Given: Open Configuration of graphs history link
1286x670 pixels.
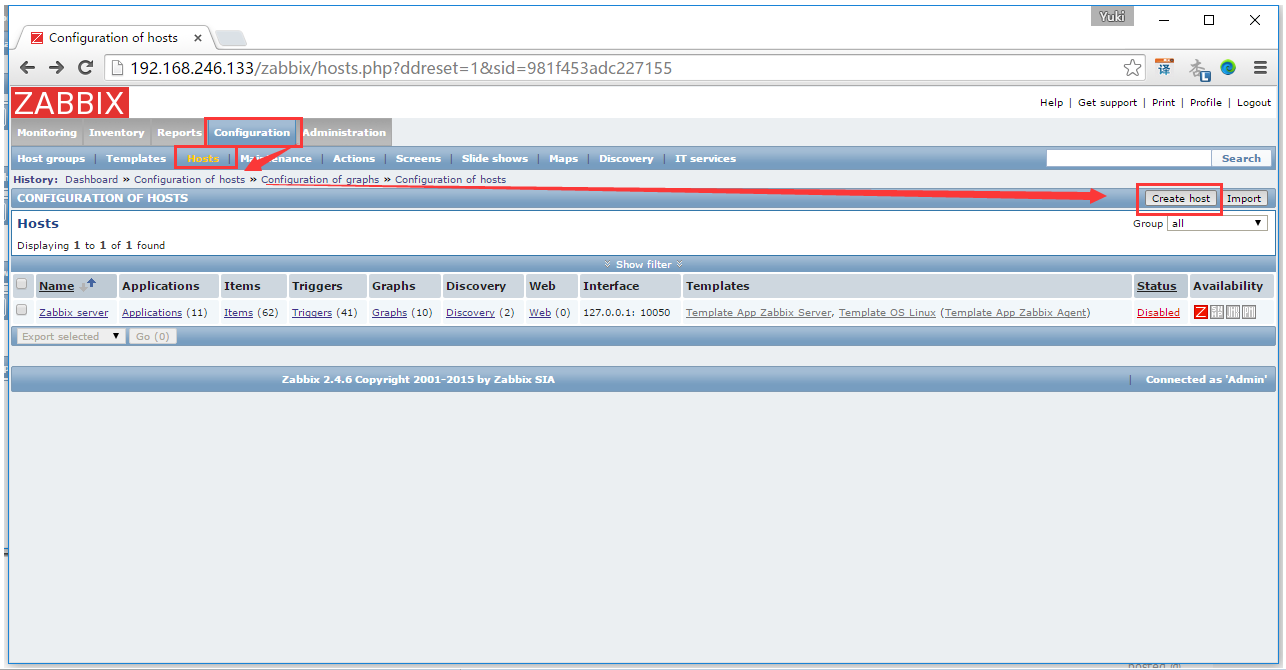Looking at the screenshot, I should [320, 180].
